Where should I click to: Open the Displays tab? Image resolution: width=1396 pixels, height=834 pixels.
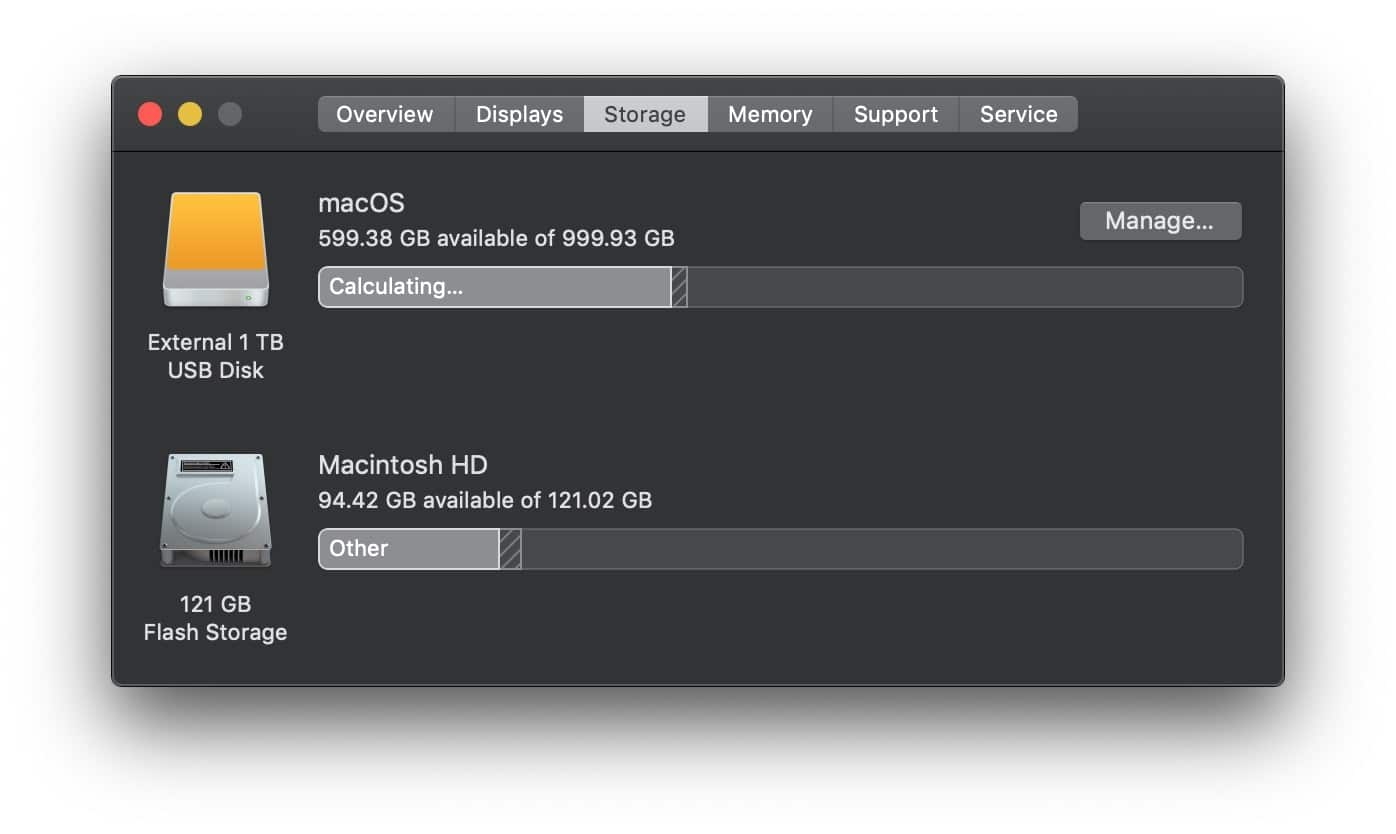click(520, 114)
